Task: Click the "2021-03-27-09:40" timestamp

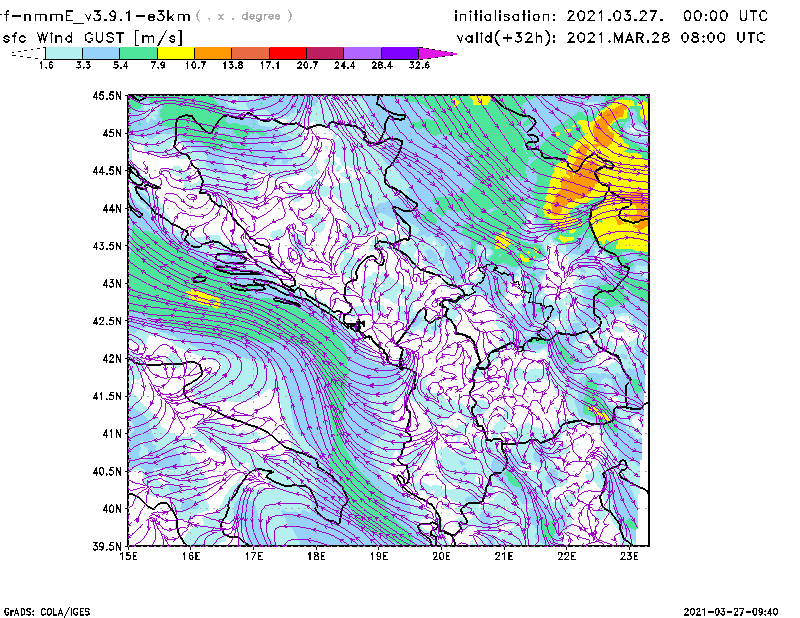Action: tap(731, 612)
